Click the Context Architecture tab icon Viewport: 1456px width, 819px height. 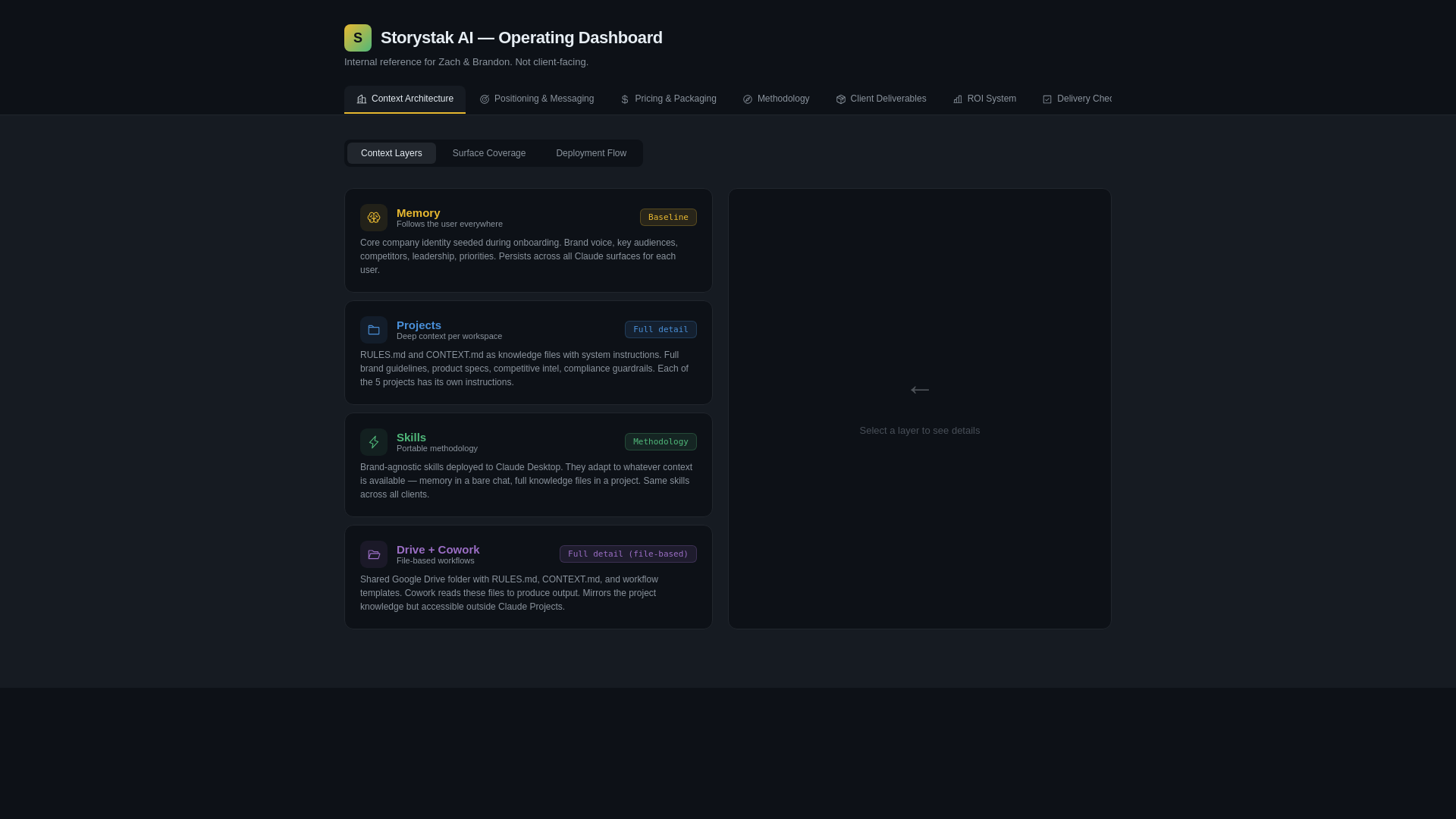tap(362, 99)
